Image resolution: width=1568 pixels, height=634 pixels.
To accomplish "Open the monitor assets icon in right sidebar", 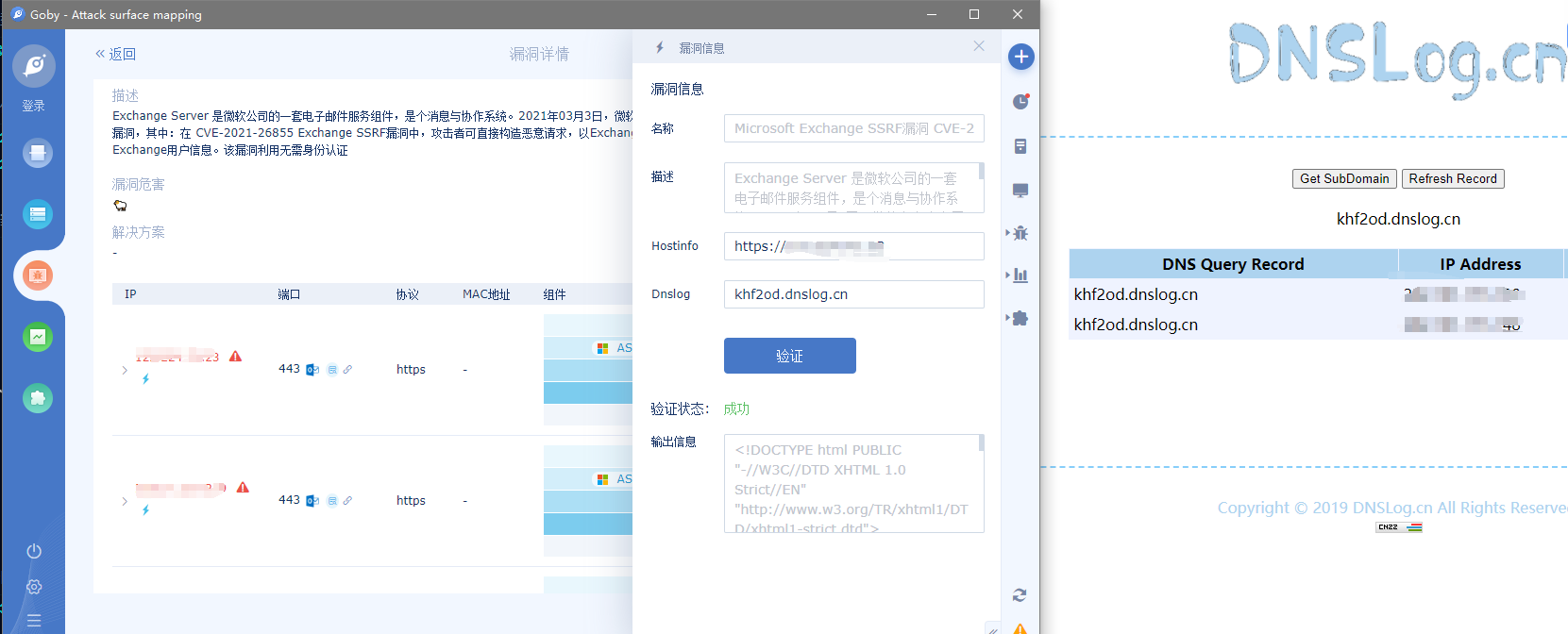I will pos(1020,191).
